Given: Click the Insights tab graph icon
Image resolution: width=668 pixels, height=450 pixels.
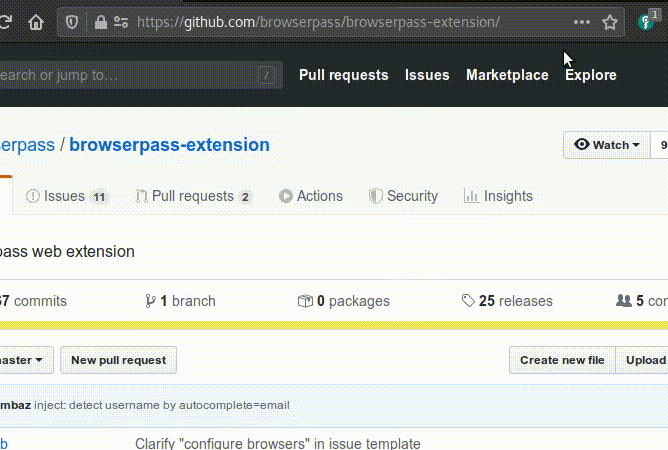Looking at the screenshot, I should [471, 196].
